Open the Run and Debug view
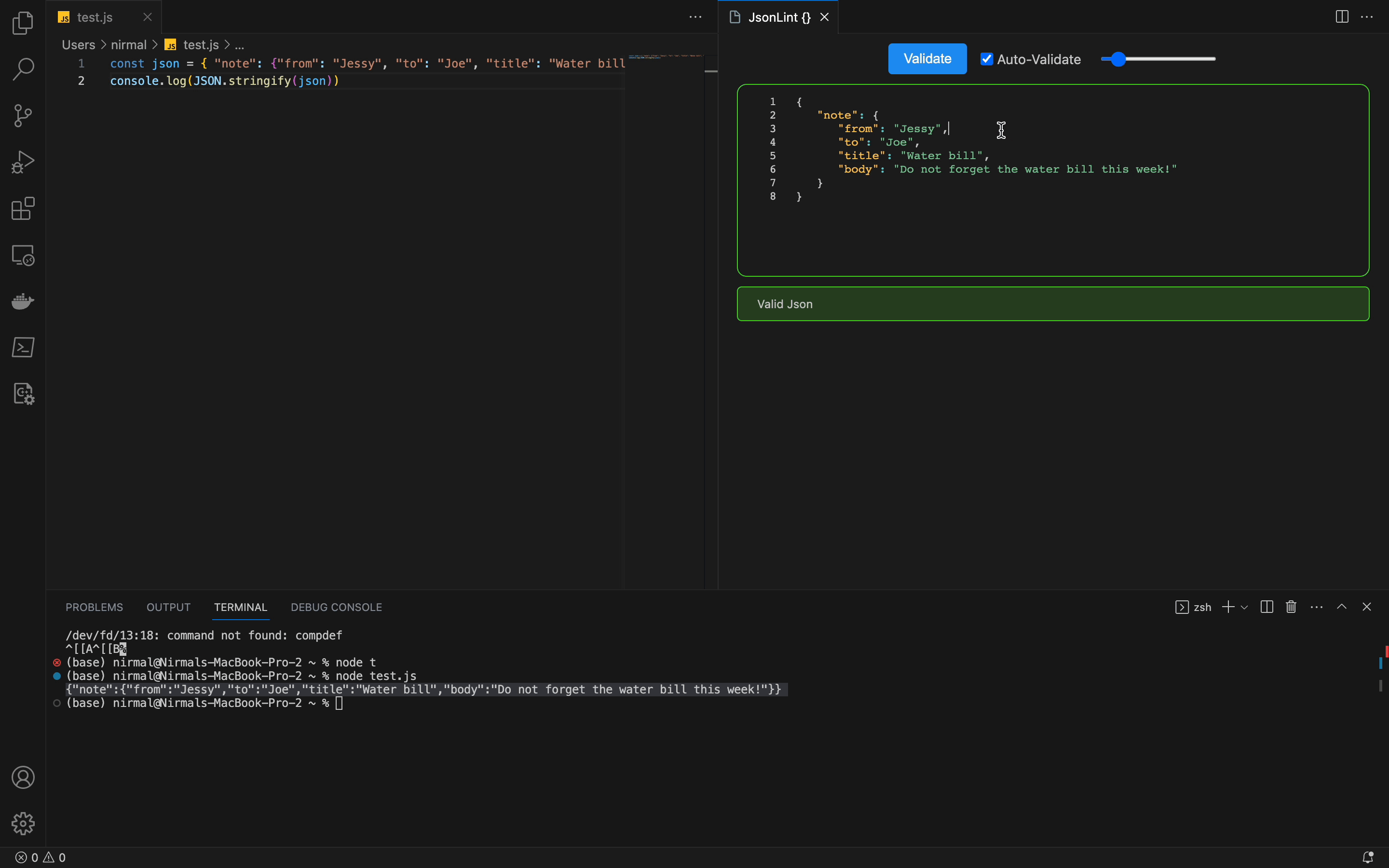The width and height of the screenshot is (1389, 868). (x=23, y=163)
